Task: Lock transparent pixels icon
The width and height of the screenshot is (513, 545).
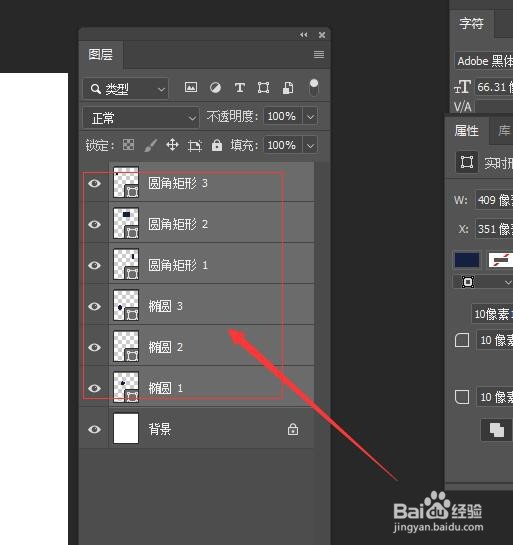Action: 128,145
